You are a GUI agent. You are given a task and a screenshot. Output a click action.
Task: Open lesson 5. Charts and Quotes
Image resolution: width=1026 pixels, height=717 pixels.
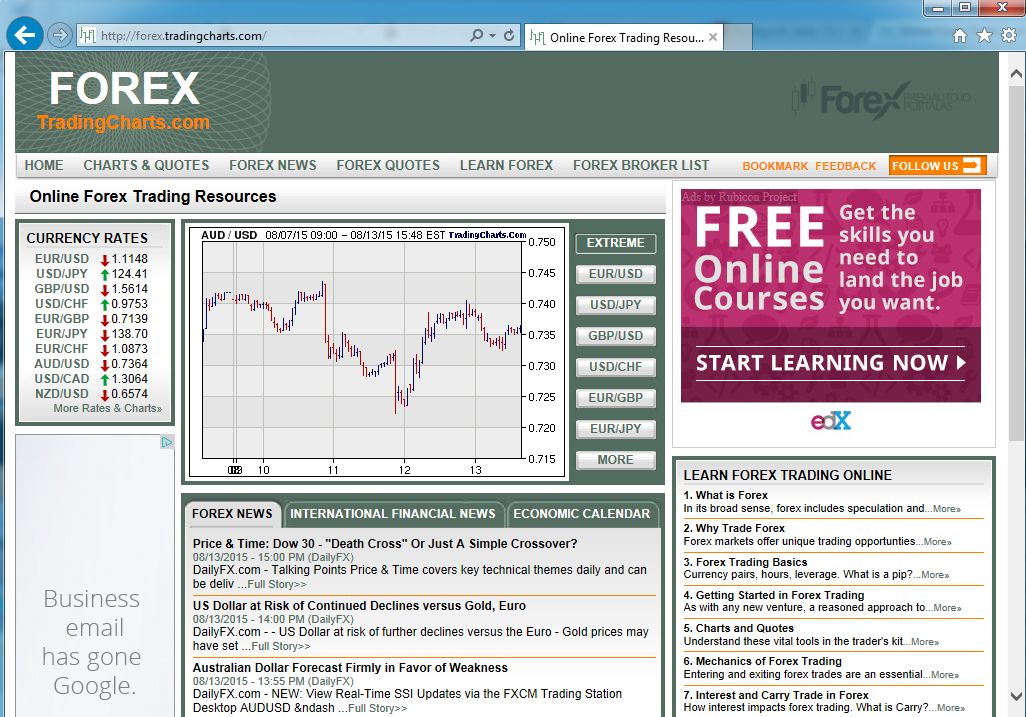coord(739,628)
